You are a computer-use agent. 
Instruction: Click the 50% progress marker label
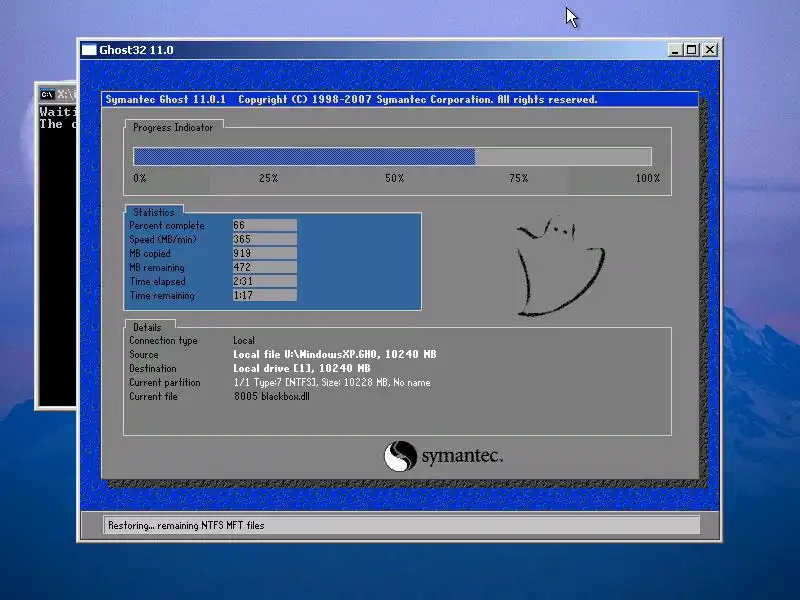(x=394, y=178)
